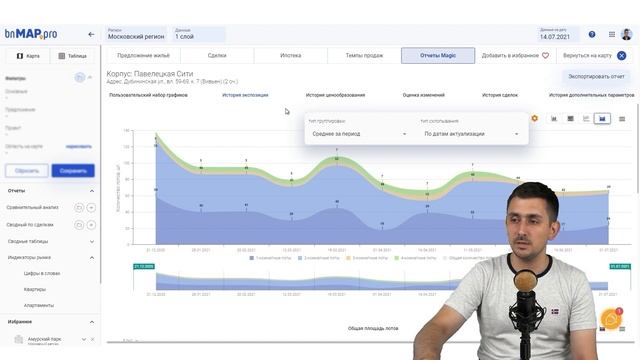Open the Среднее за период grouping dropdown

point(358,134)
